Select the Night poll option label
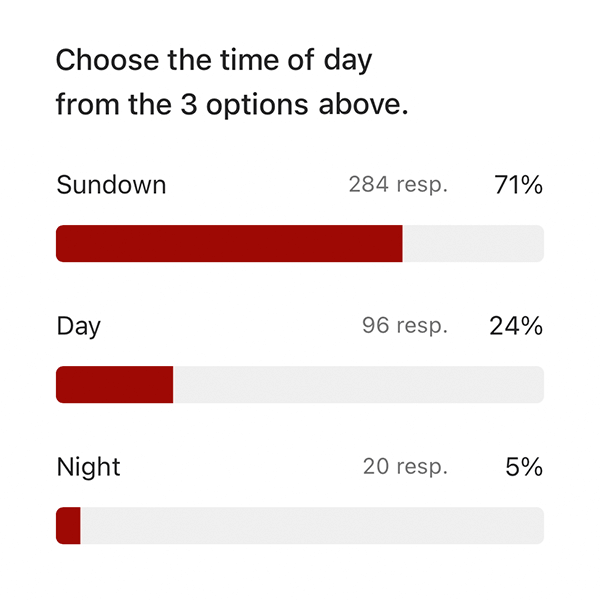Image resolution: width=600 pixels, height=600 pixels. [88, 467]
